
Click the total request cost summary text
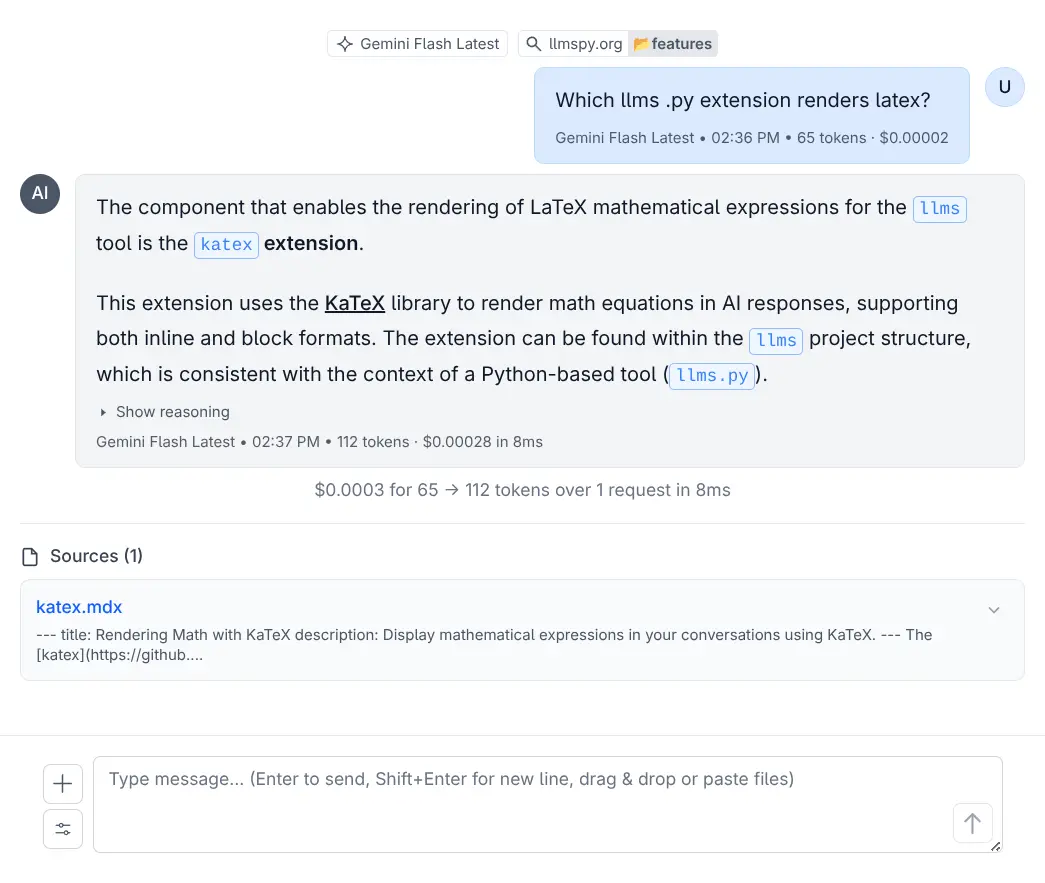click(x=522, y=490)
